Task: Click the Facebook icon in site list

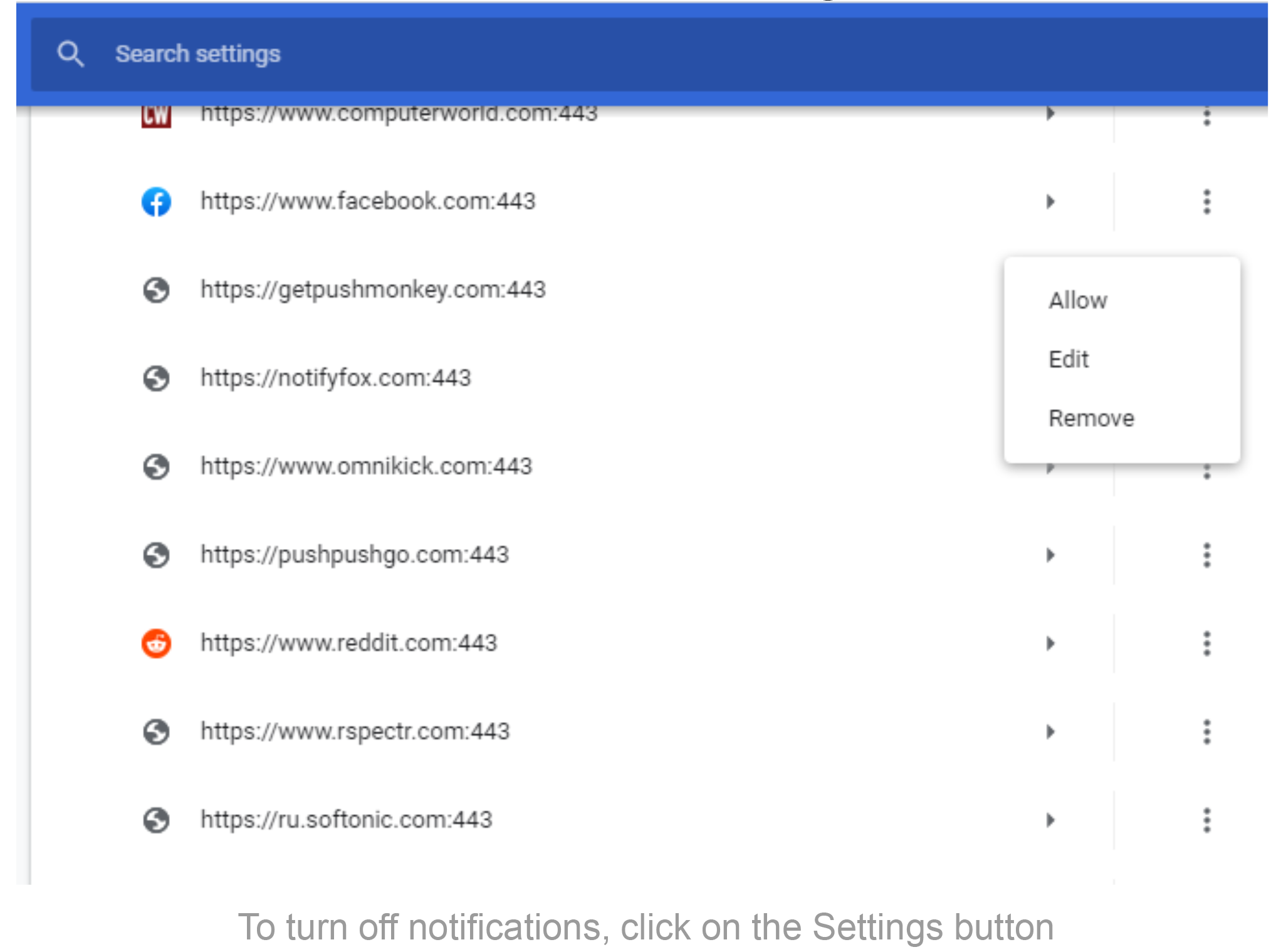Action: tap(156, 200)
